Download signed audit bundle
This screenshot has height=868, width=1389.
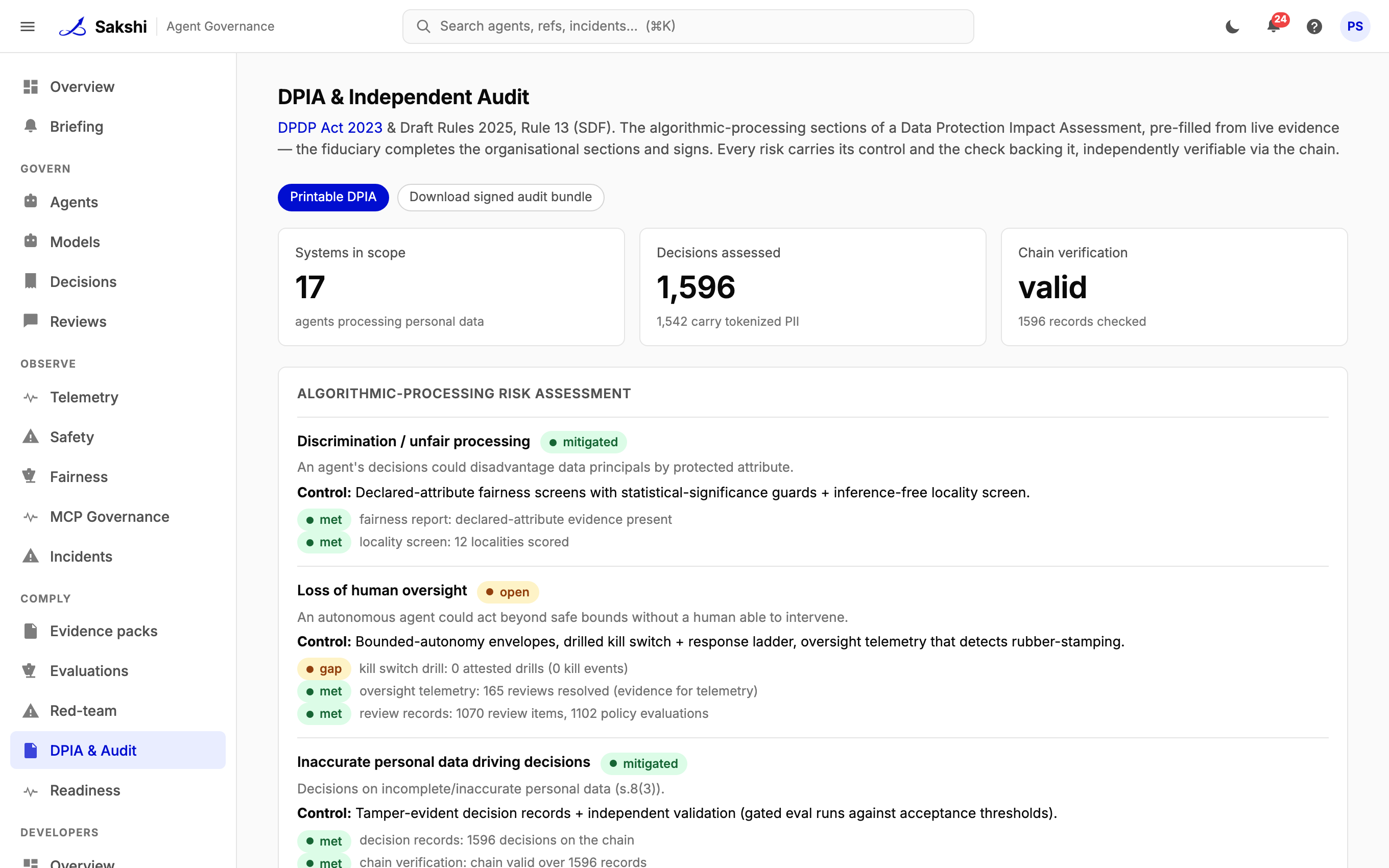(x=500, y=197)
